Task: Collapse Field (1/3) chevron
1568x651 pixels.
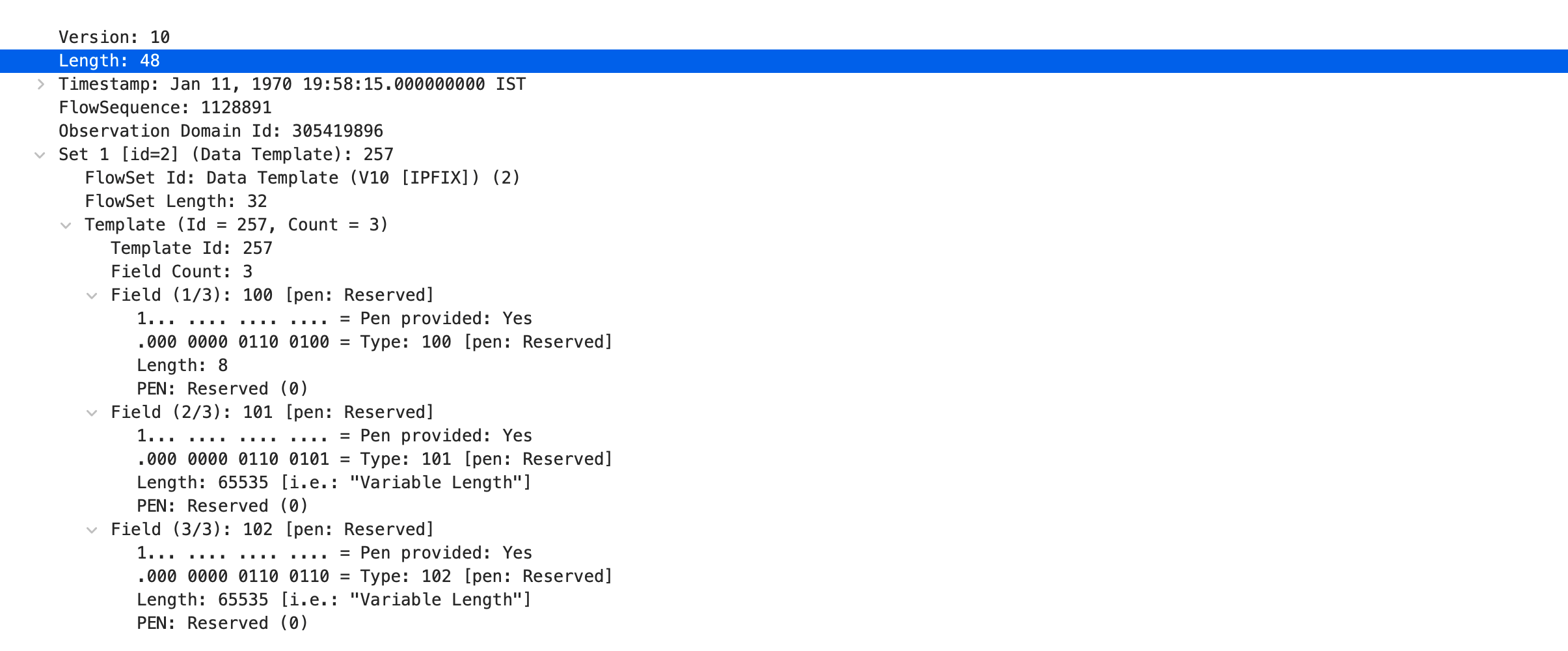Action: point(92,296)
